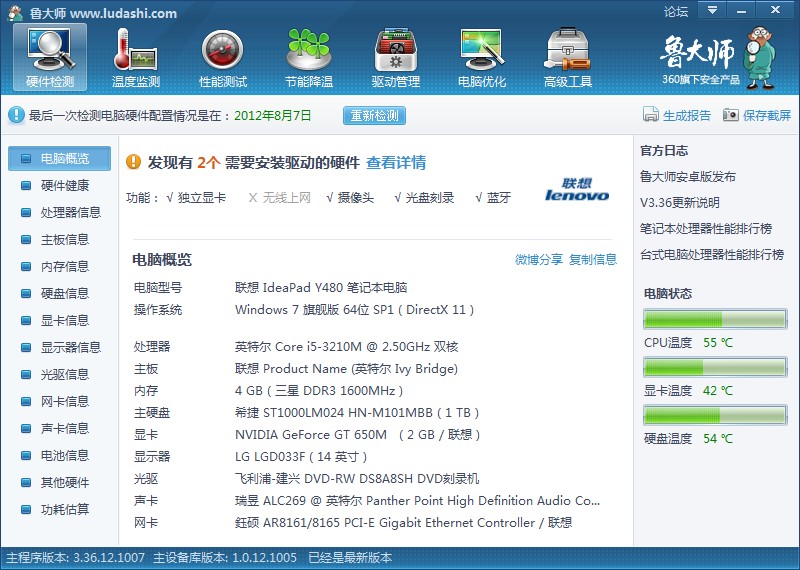
Task: Select 电脑概览 in the sidebar
Action: [x=59, y=158]
